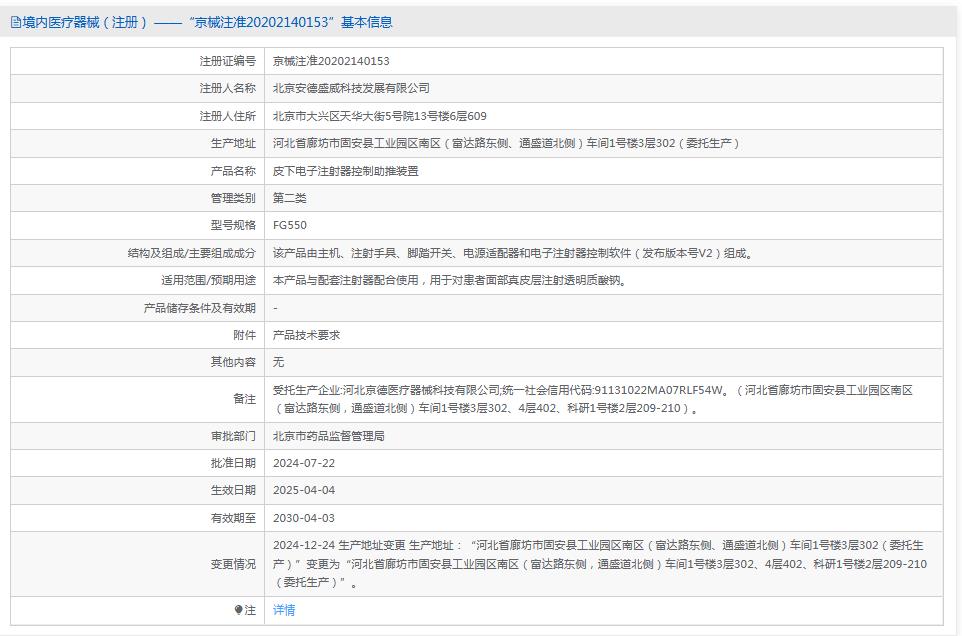Select model value FG550
Screen dimensions: 962x636
290,225
